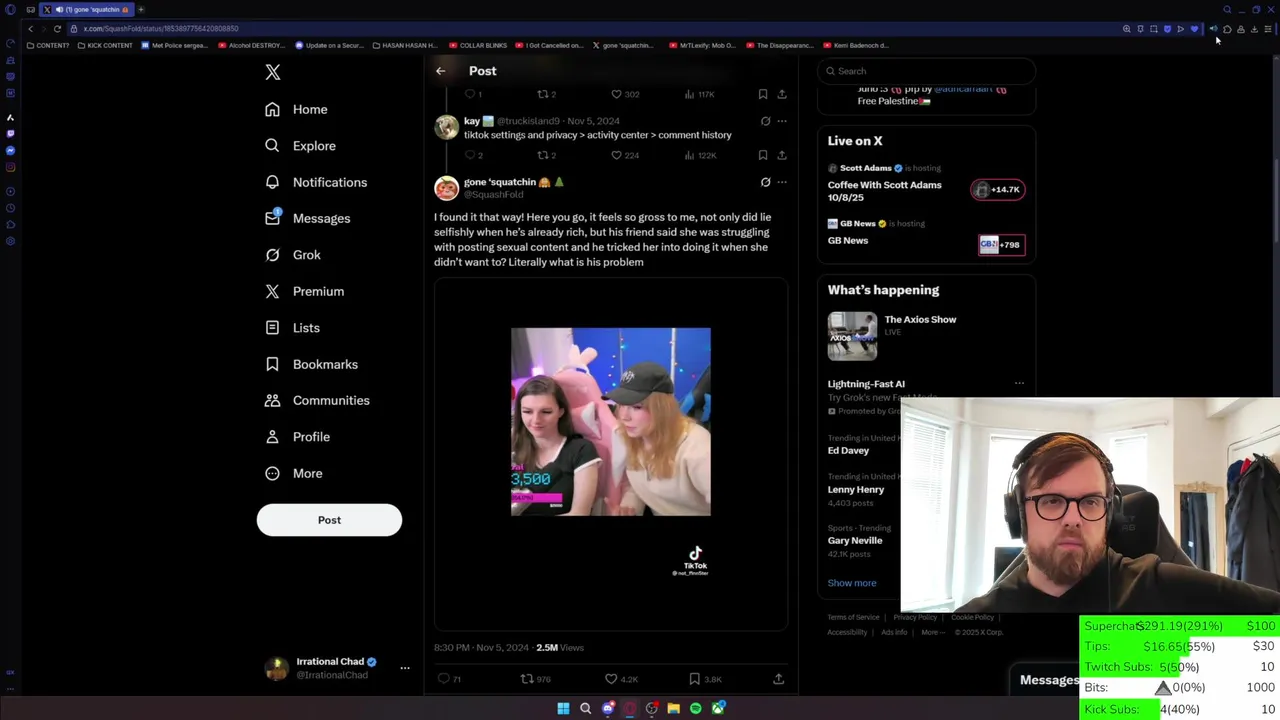Like the main post with 4.2K likes
Image resolution: width=1280 pixels, height=720 pixels.
621,679
